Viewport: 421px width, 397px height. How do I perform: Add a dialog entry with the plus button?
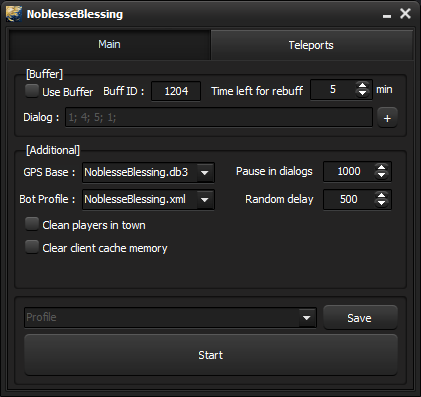click(387, 118)
